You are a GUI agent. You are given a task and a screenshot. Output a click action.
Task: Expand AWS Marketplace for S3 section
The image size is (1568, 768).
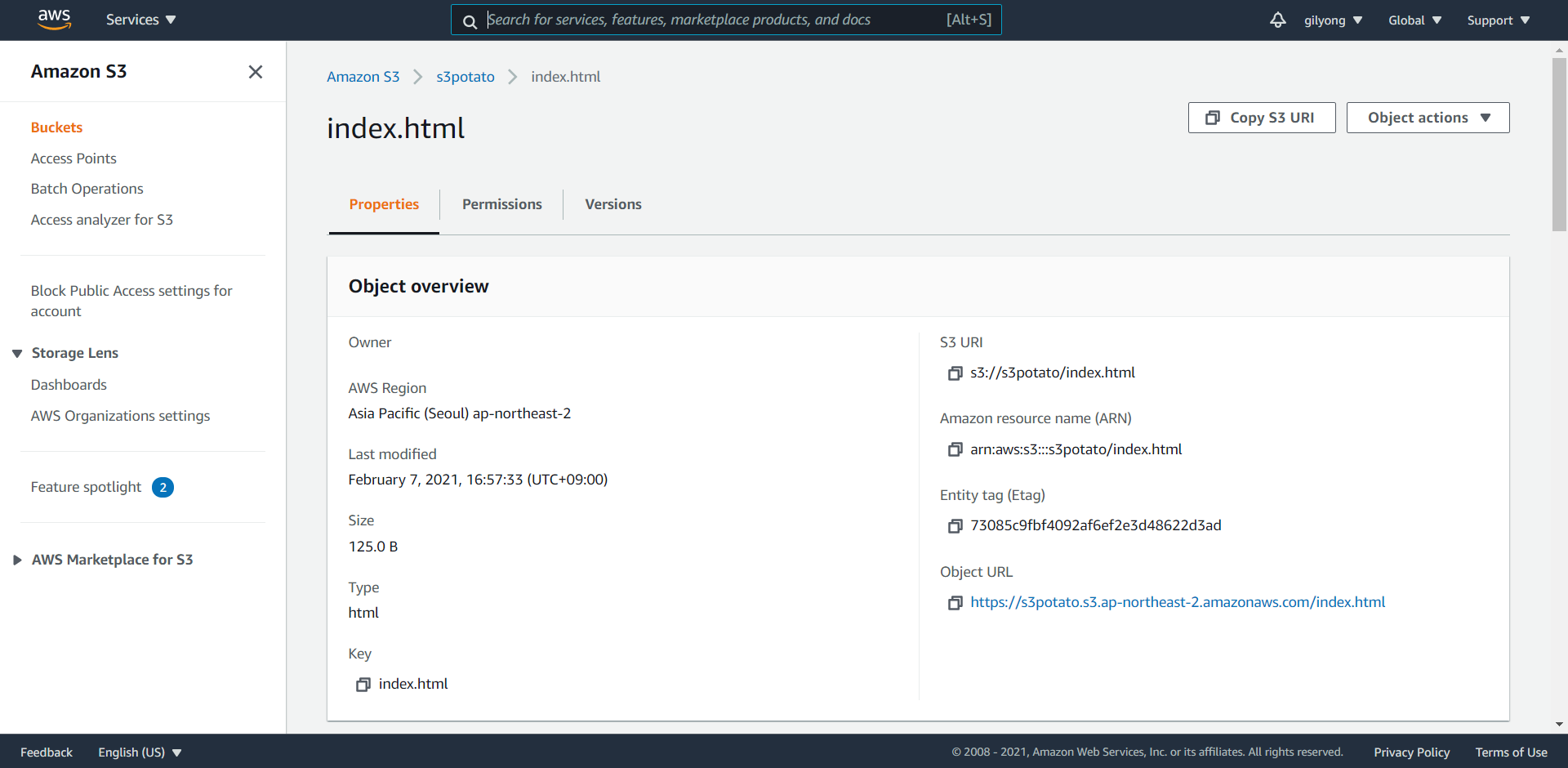pos(17,560)
